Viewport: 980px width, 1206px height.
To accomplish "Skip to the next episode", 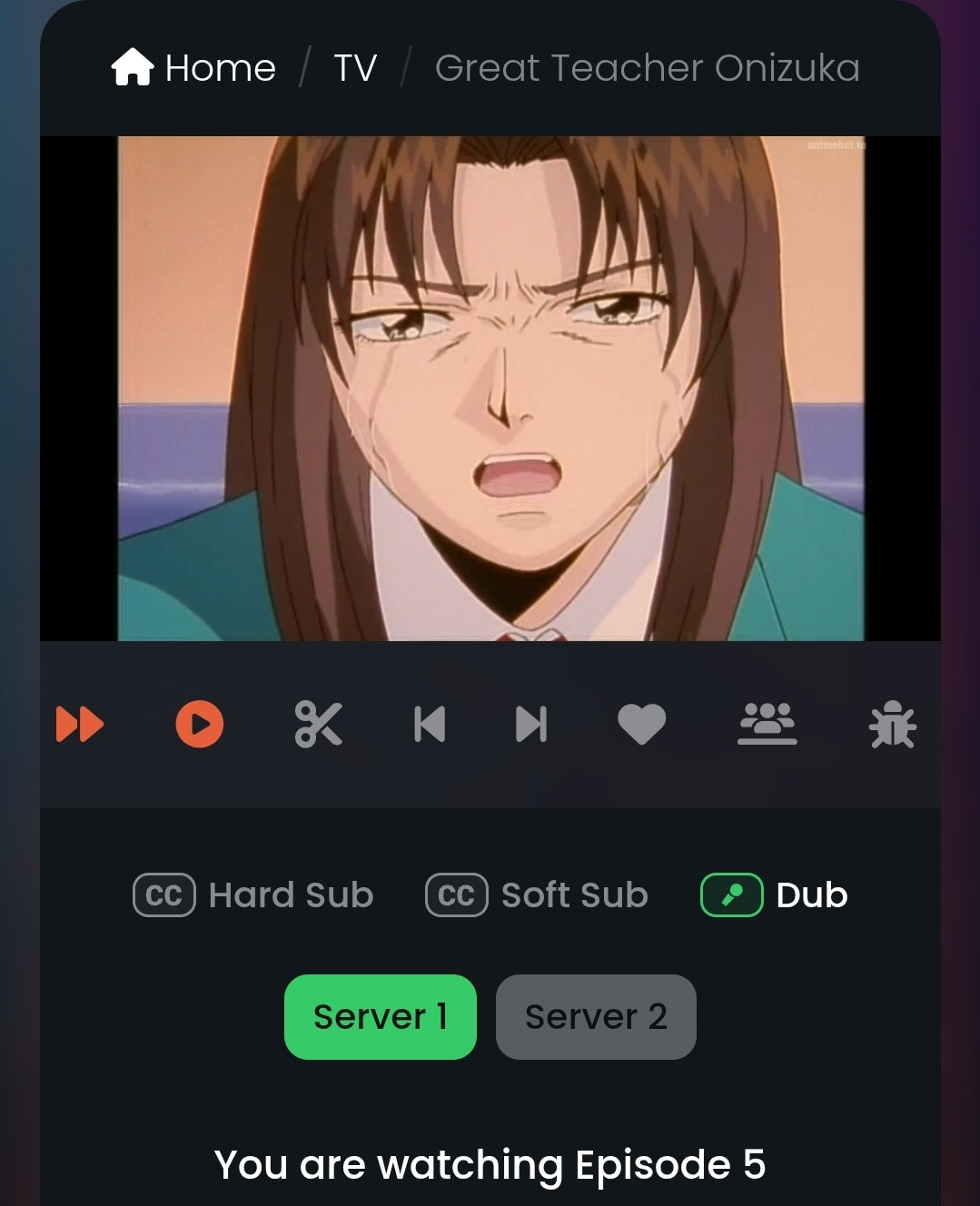I will [531, 725].
